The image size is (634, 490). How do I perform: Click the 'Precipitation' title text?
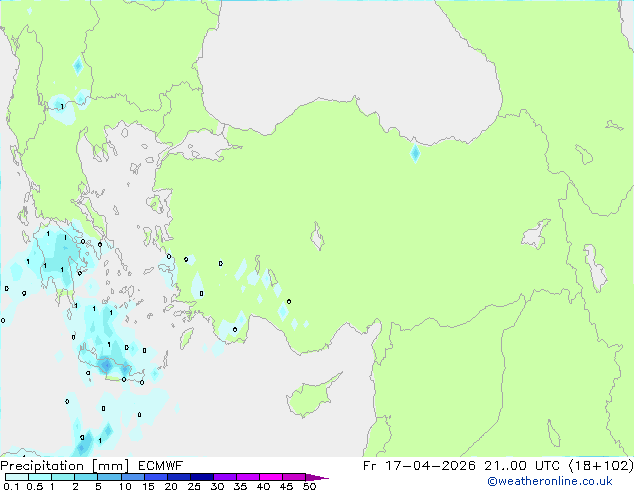(x=42, y=466)
